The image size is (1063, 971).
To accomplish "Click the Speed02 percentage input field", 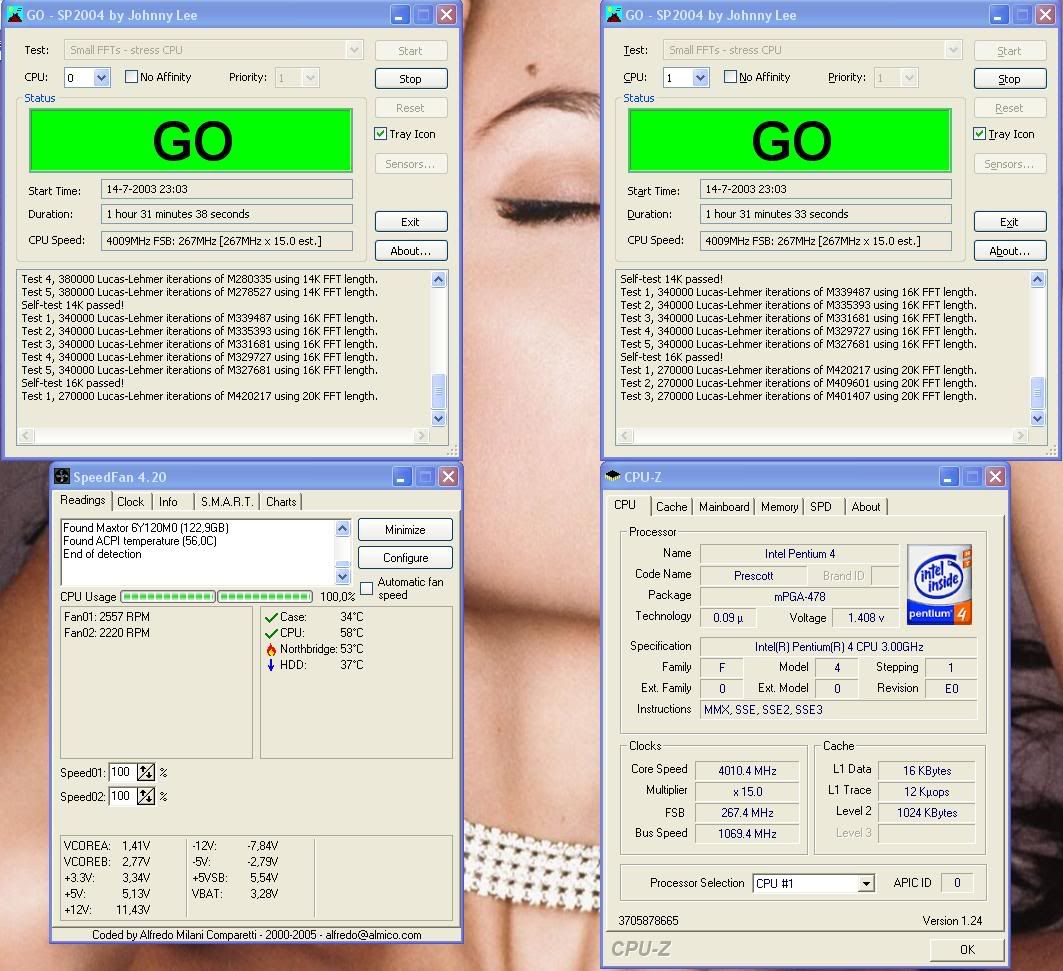I will [120, 797].
